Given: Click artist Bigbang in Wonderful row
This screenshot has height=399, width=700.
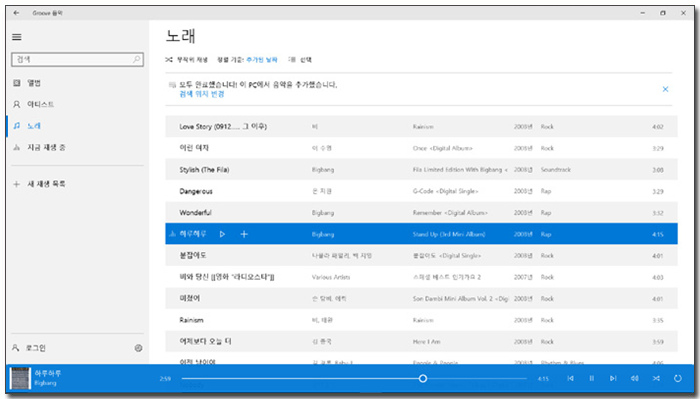Looking at the screenshot, I should click(323, 212).
